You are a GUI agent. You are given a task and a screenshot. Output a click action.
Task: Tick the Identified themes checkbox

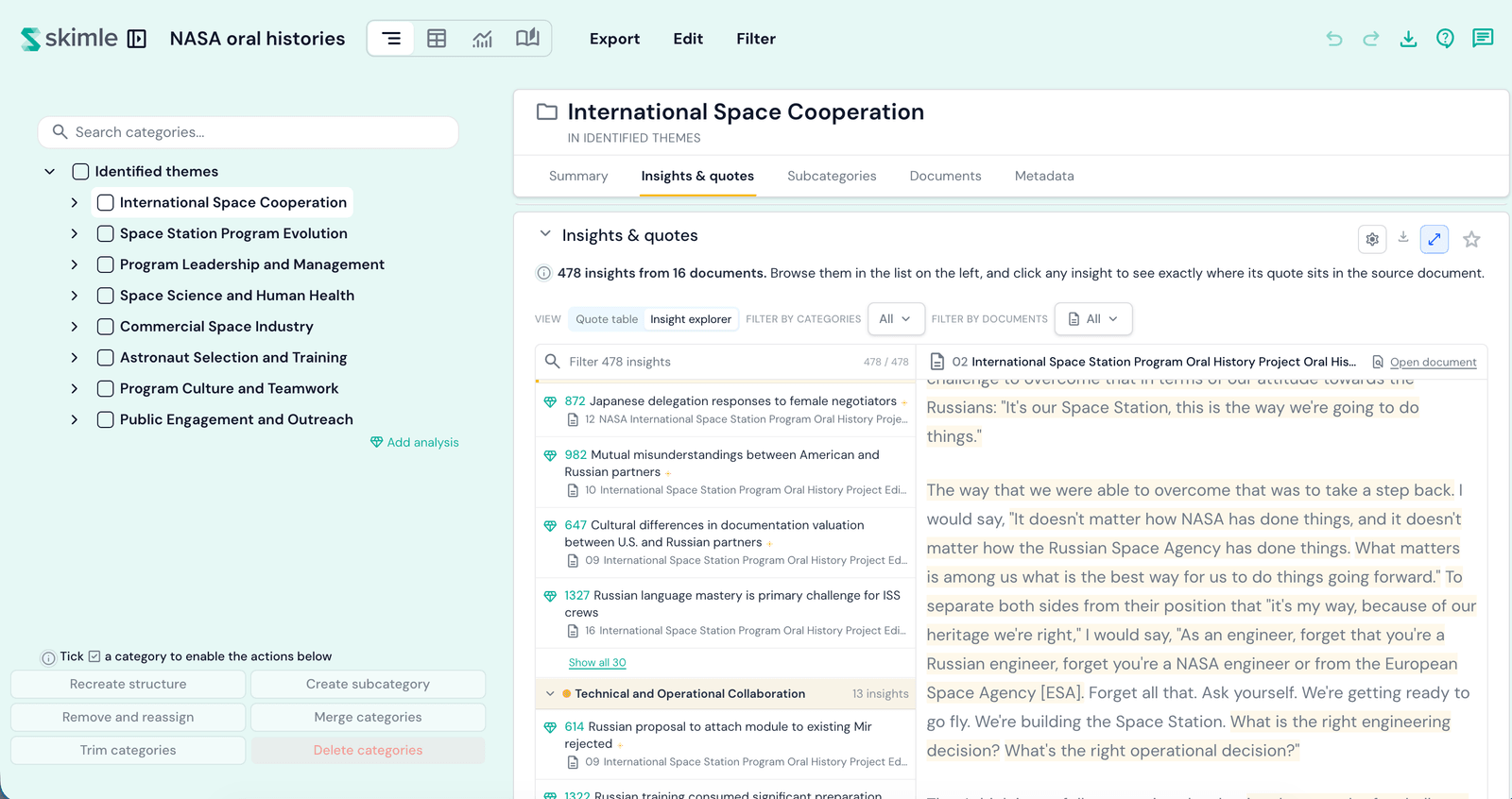tap(81, 172)
